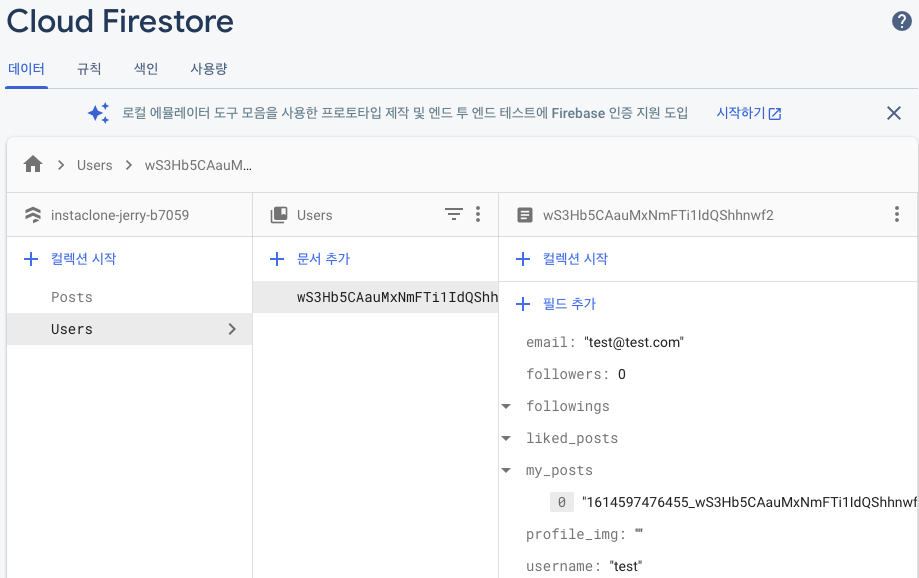Switch to the 색인 tab
The width and height of the screenshot is (919, 578).
tap(146, 69)
